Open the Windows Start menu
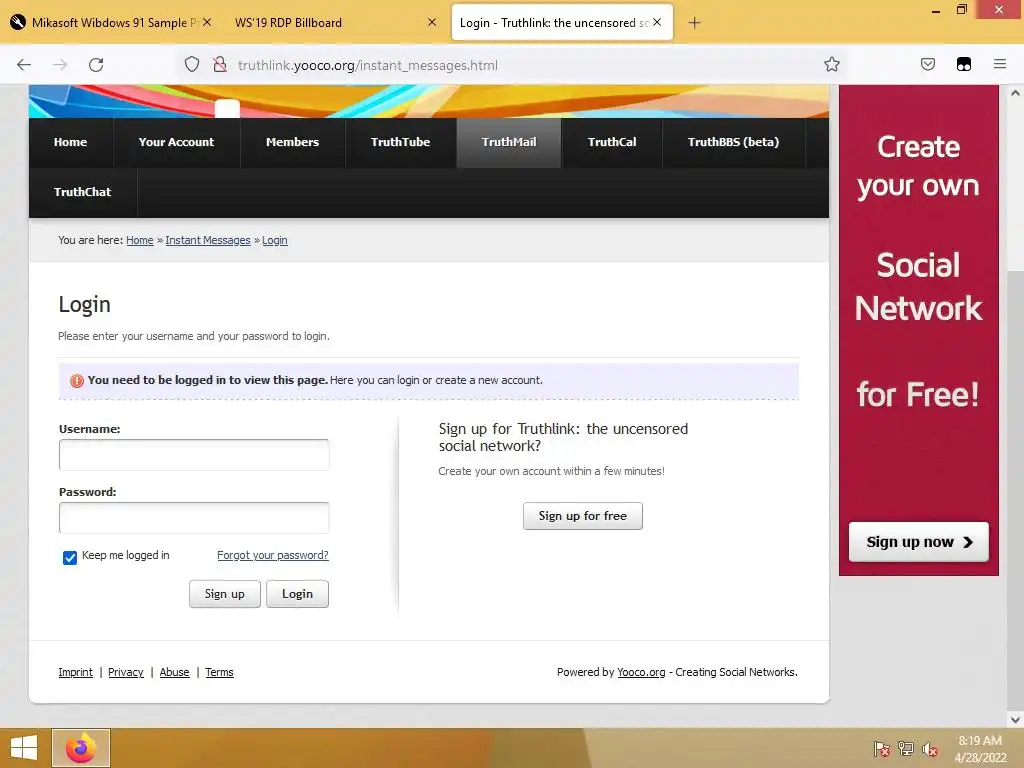 24,748
